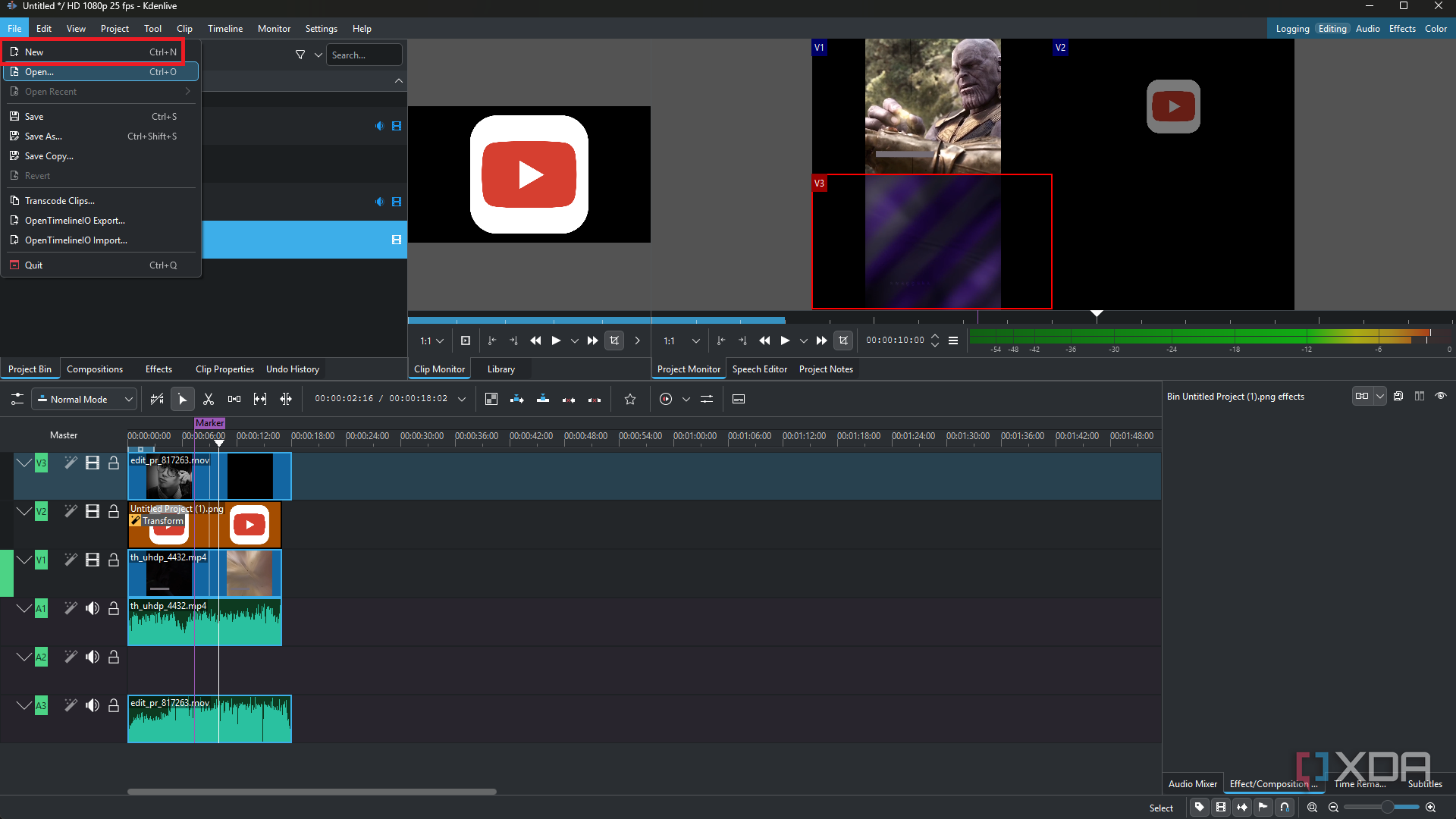This screenshot has height=819, width=1456.
Task: Switch to the Speech Editor tab
Action: click(760, 369)
